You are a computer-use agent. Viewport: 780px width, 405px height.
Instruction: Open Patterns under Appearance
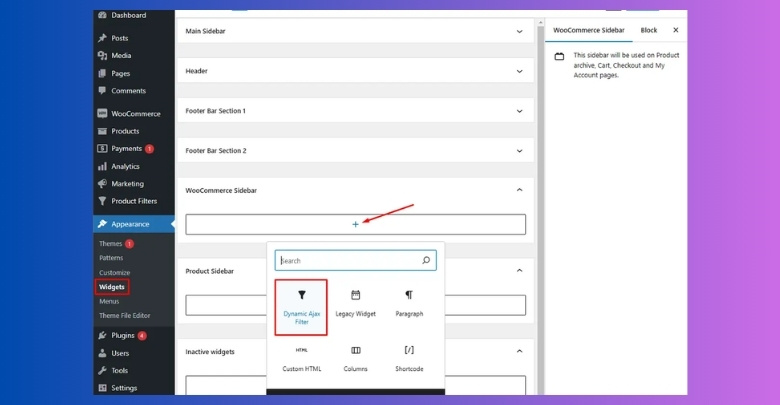[x=111, y=258]
